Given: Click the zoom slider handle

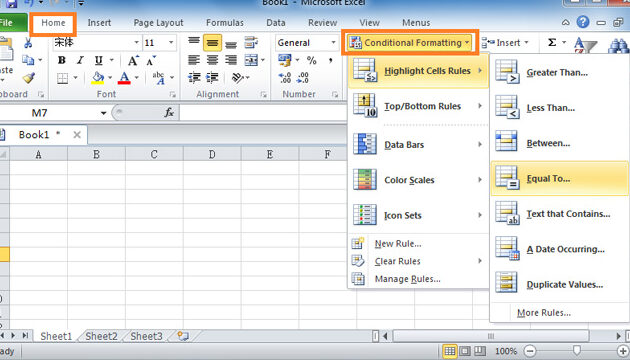Looking at the screenshot, I should (x=577, y=350).
